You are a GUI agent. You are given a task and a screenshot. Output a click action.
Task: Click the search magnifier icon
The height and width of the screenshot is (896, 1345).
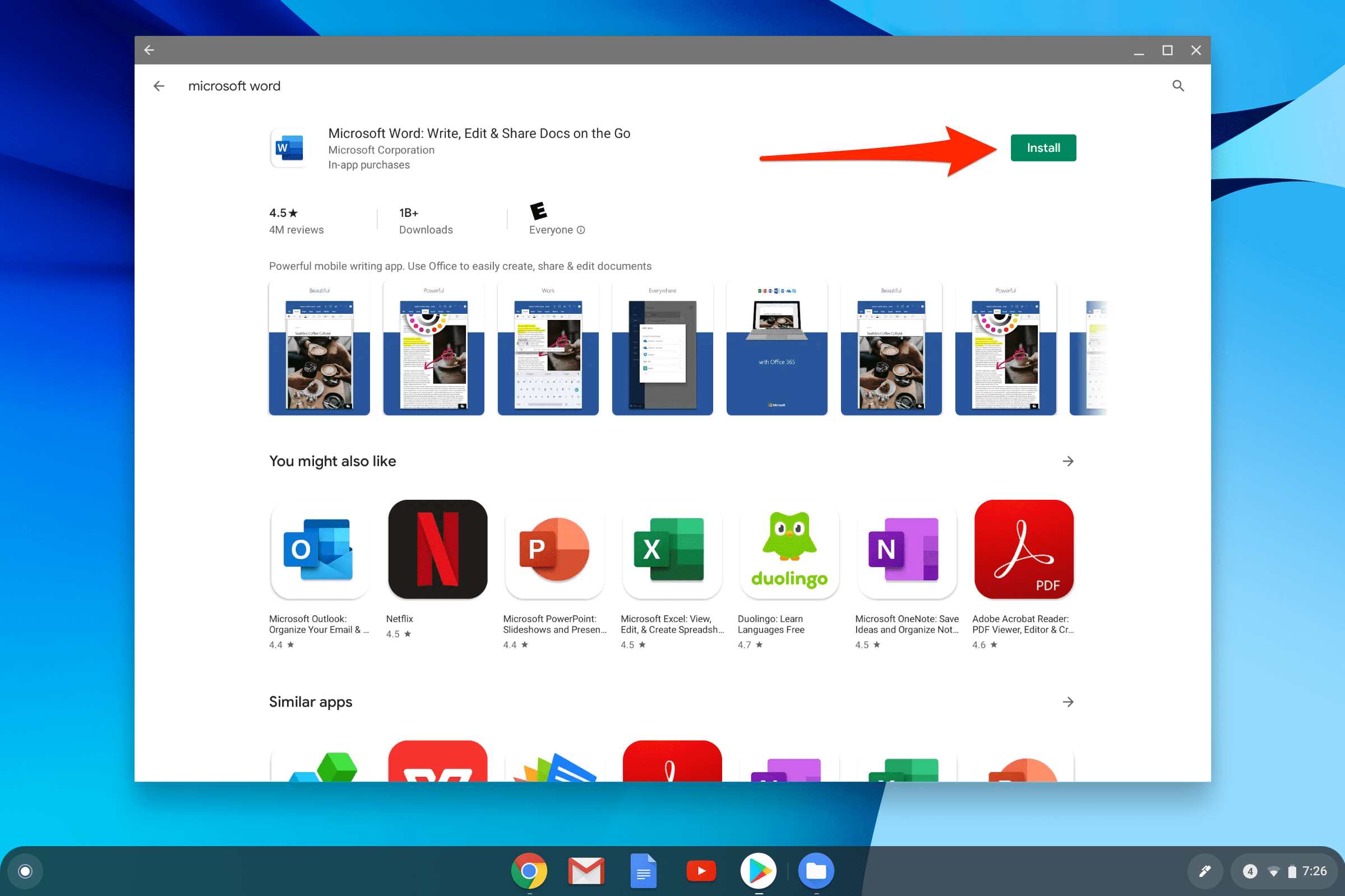[1177, 86]
